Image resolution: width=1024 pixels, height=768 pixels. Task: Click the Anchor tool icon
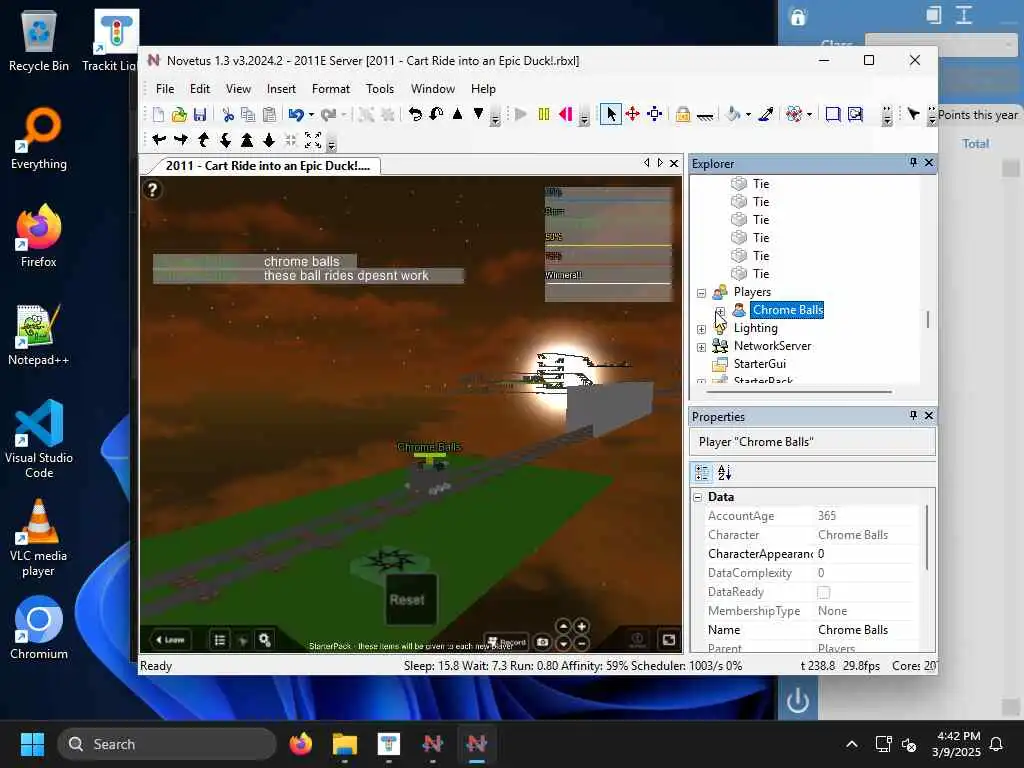click(705, 116)
